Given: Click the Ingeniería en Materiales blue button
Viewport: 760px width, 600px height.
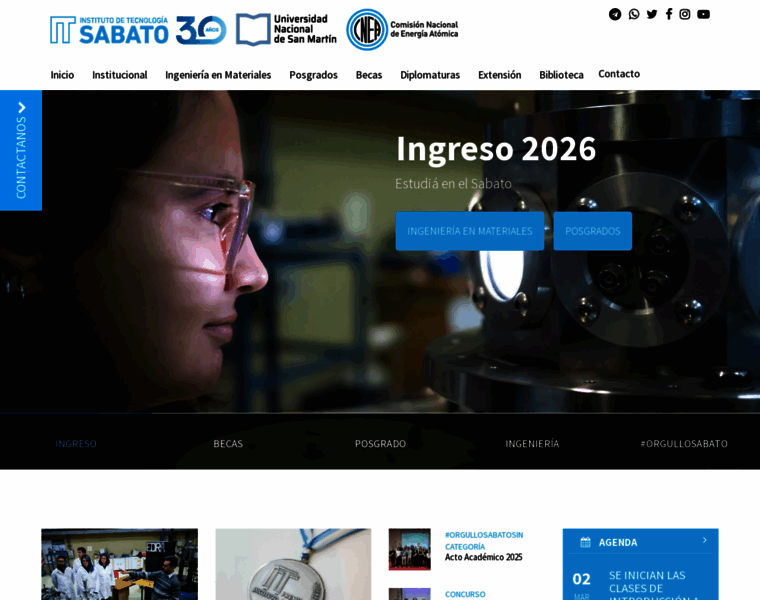Looking at the screenshot, I should pyautogui.click(x=469, y=231).
